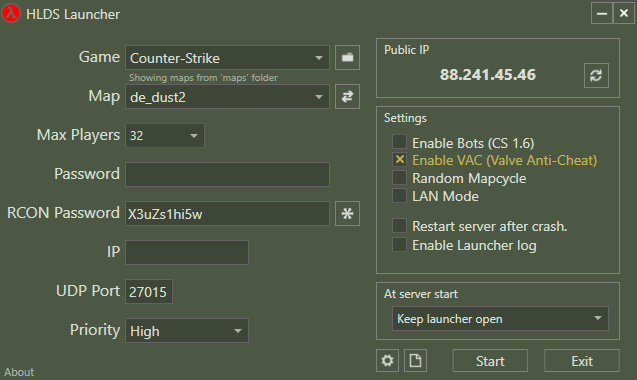Disable the Enable VAC checkbox
The height and width of the screenshot is (380, 637).
399,160
